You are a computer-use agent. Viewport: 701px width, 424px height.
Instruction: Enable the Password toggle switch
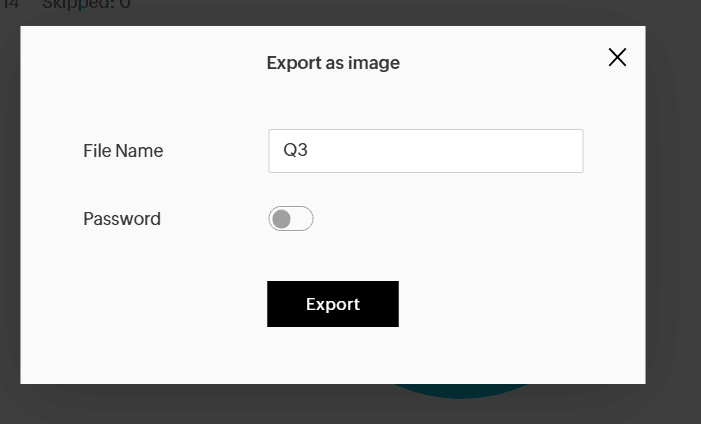point(291,219)
